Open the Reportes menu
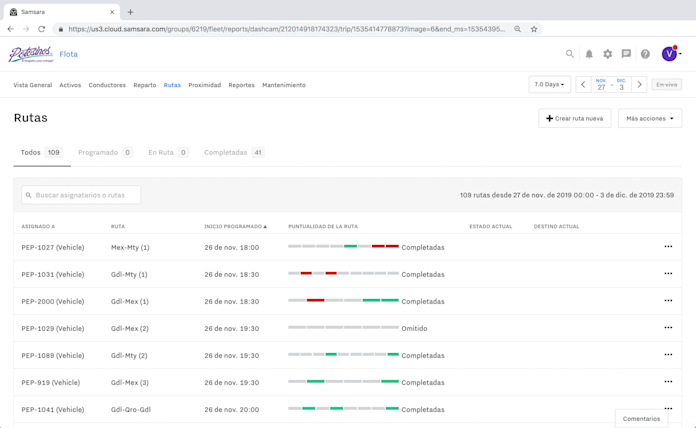The image size is (696, 428). pyautogui.click(x=241, y=85)
